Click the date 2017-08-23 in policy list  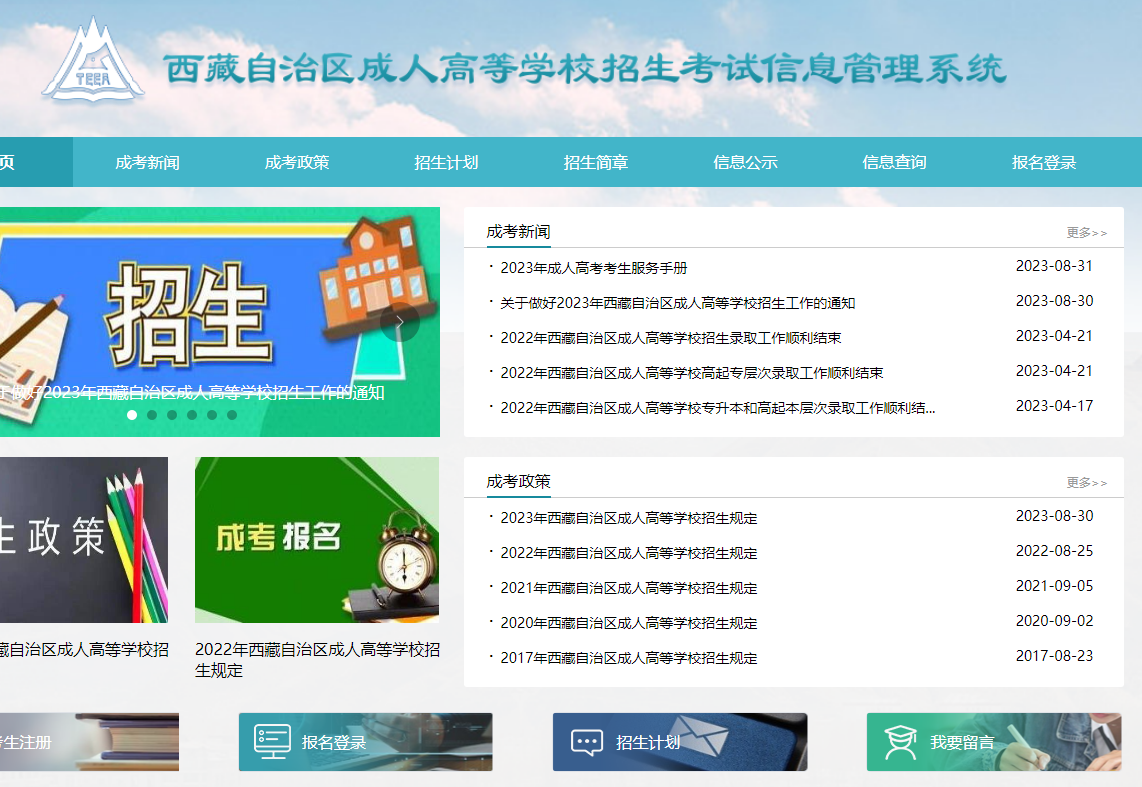1054,655
